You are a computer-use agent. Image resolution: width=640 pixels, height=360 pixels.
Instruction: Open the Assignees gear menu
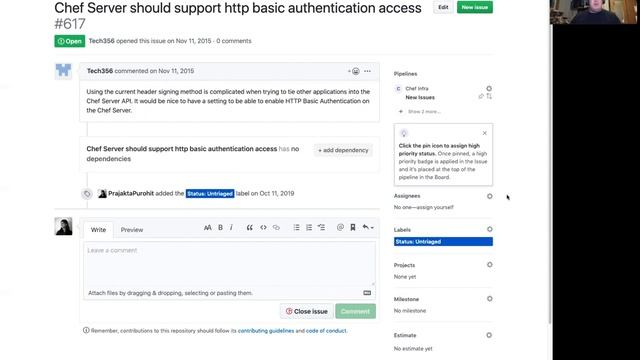[489, 196]
